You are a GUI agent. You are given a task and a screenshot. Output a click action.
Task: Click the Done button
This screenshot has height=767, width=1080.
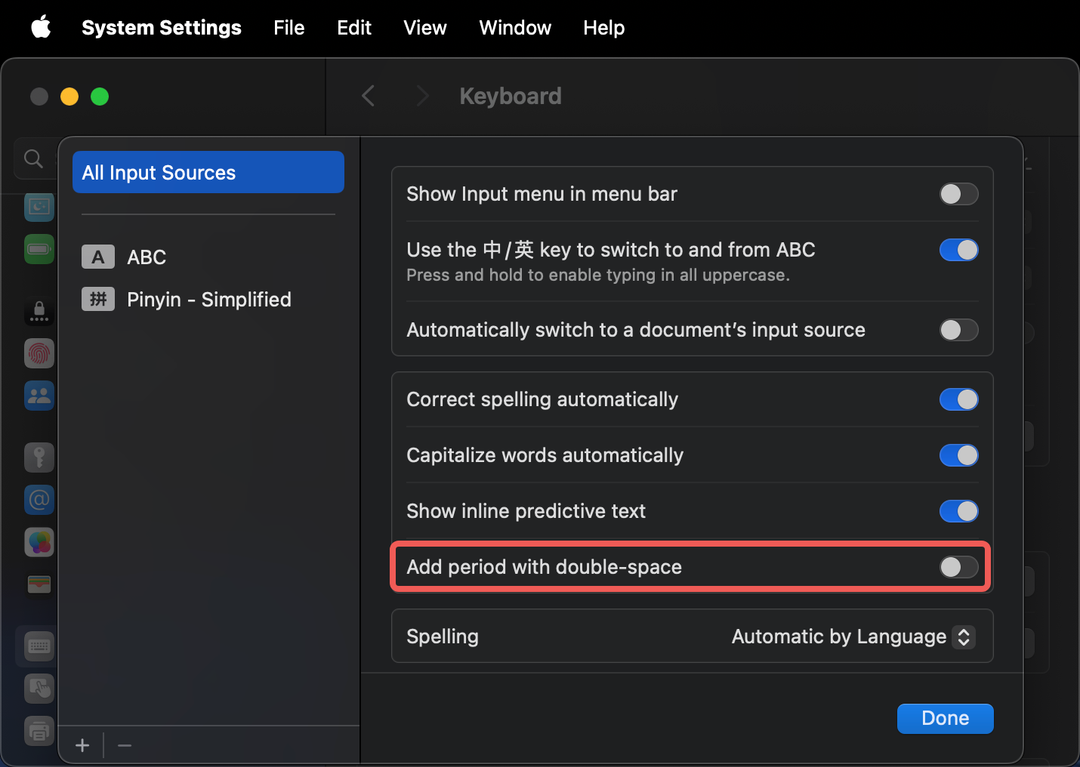click(x=944, y=718)
